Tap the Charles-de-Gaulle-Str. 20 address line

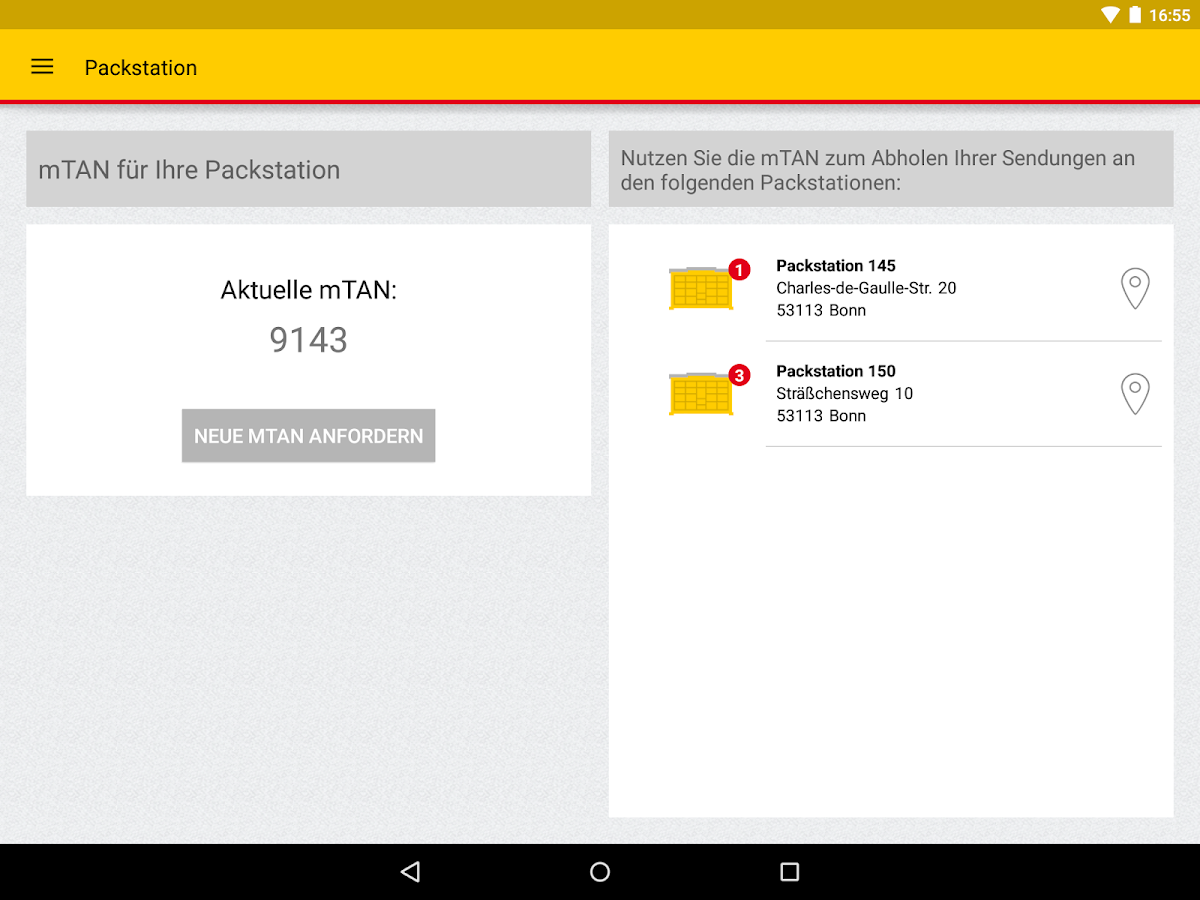pyautogui.click(x=866, y=288)
